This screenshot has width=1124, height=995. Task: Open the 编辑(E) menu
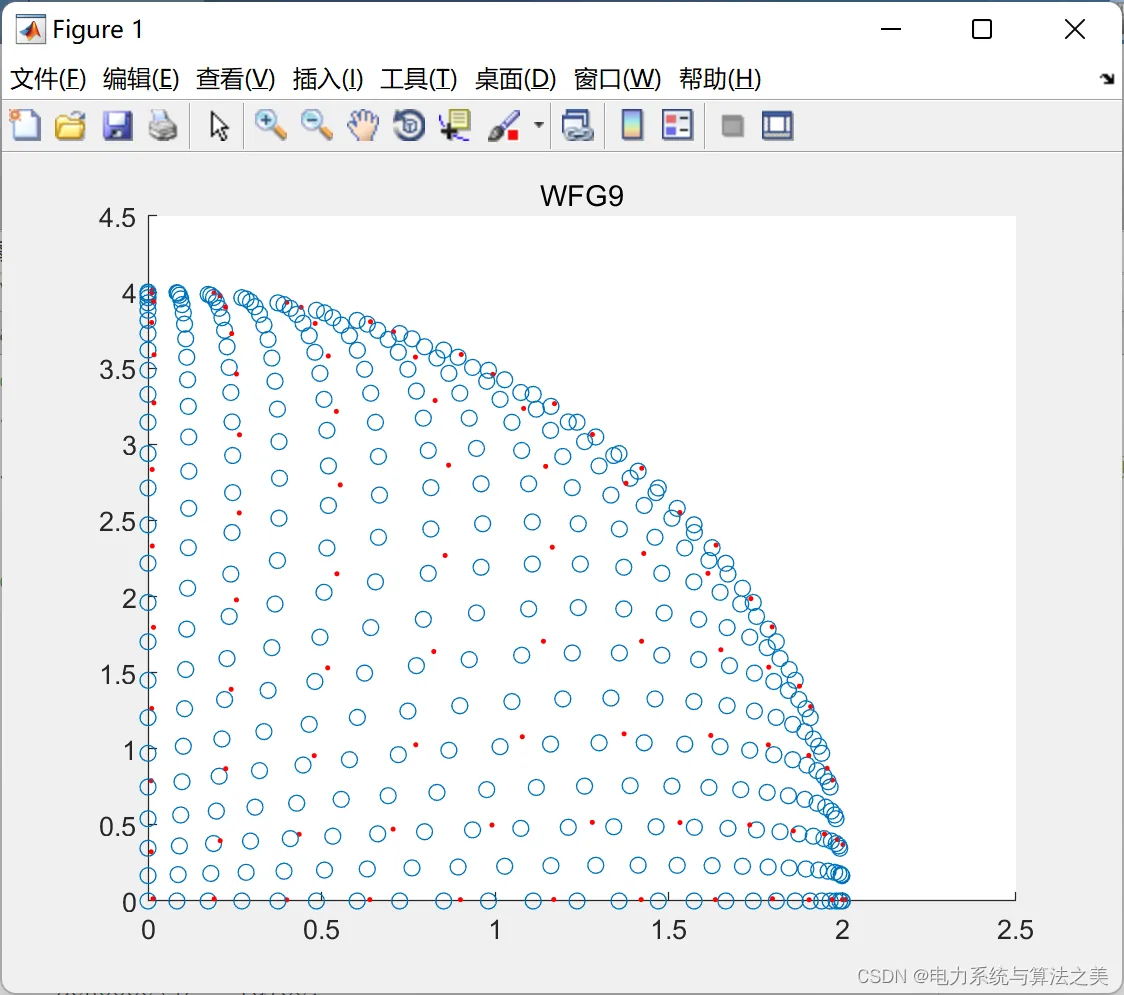(x=141, y=79)
